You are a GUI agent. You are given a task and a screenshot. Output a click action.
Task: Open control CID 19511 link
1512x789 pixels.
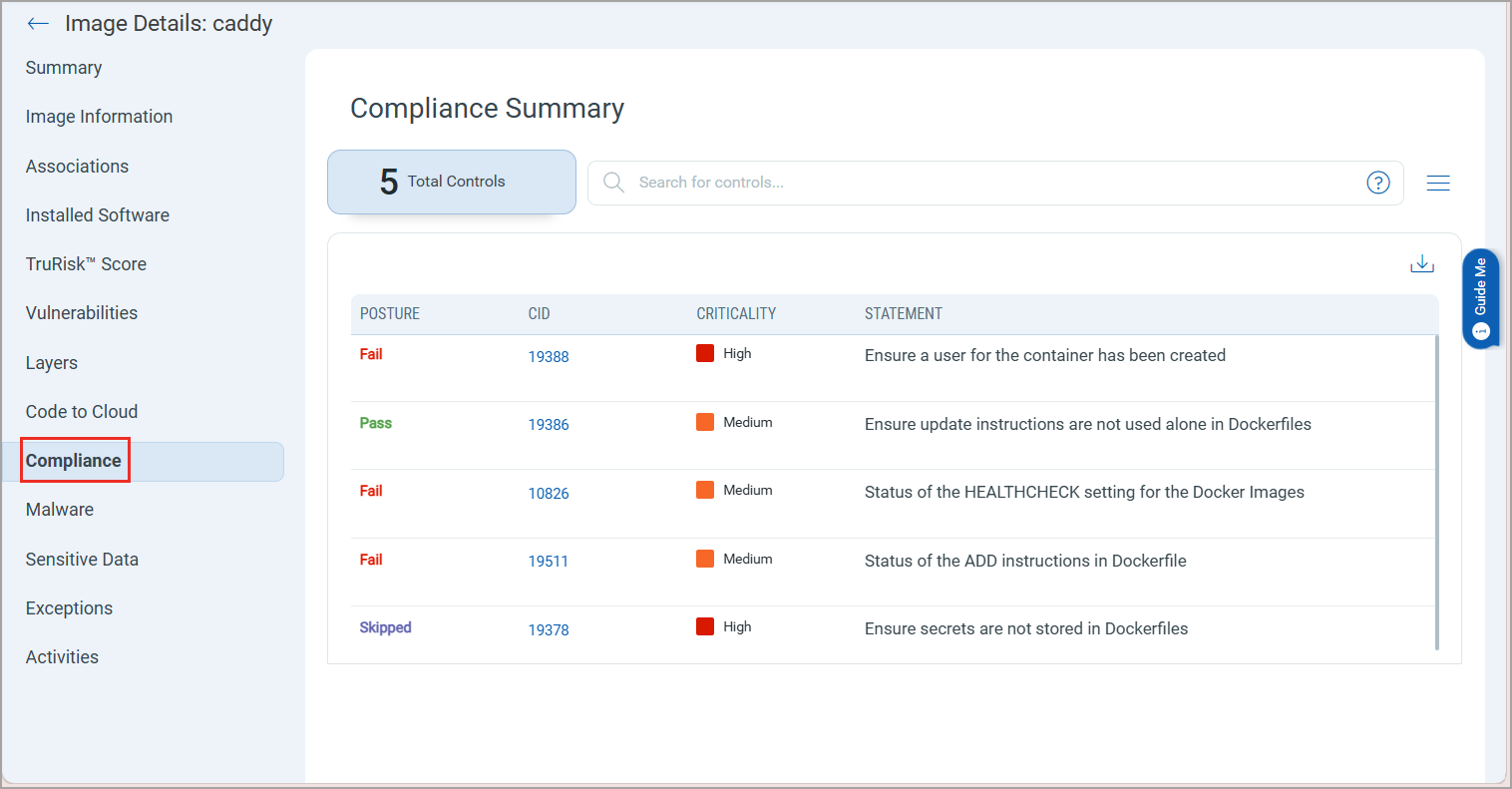pyautogui.click(x=549, y=562)
